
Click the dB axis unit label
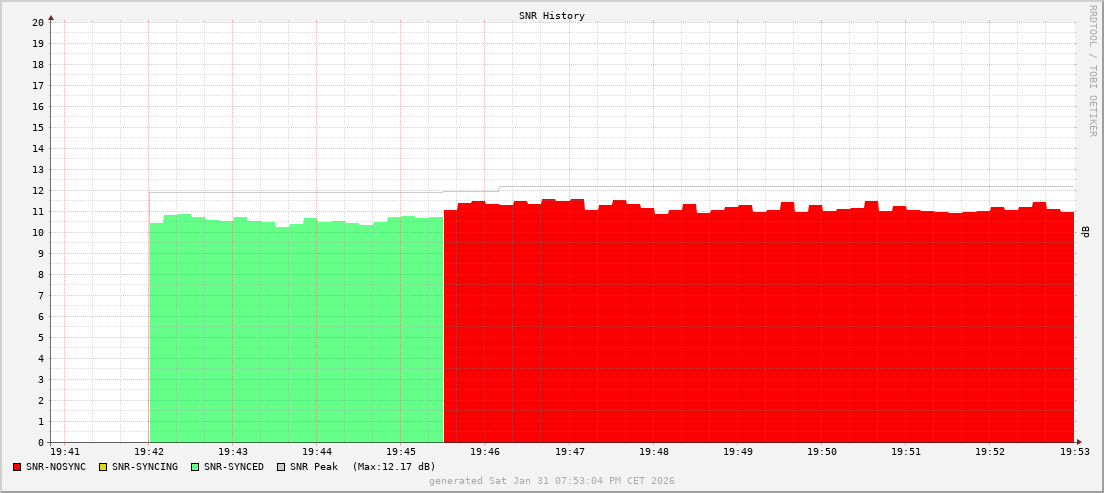coord(1086,232)
